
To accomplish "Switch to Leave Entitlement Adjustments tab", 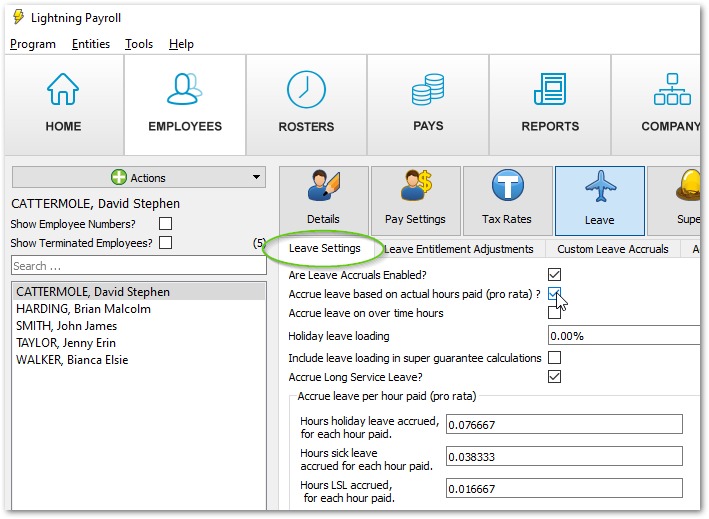I will pos(459,249).
